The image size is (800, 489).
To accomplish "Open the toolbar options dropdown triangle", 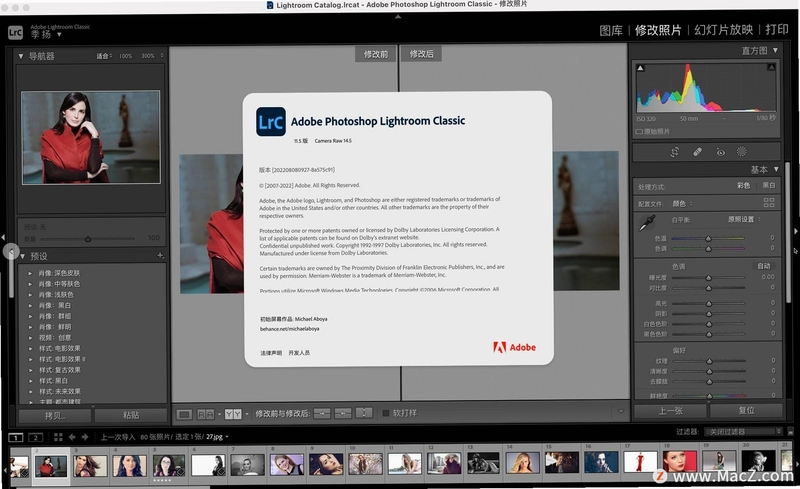I will coord(621,411).
